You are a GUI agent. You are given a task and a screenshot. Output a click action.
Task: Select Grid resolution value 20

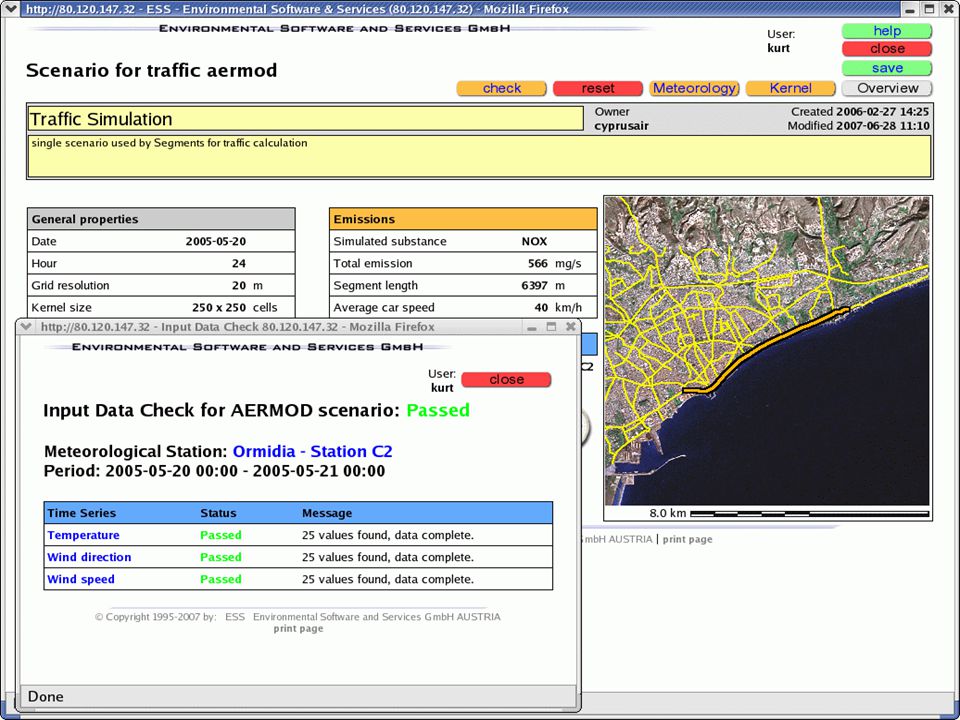coord(239,285)
